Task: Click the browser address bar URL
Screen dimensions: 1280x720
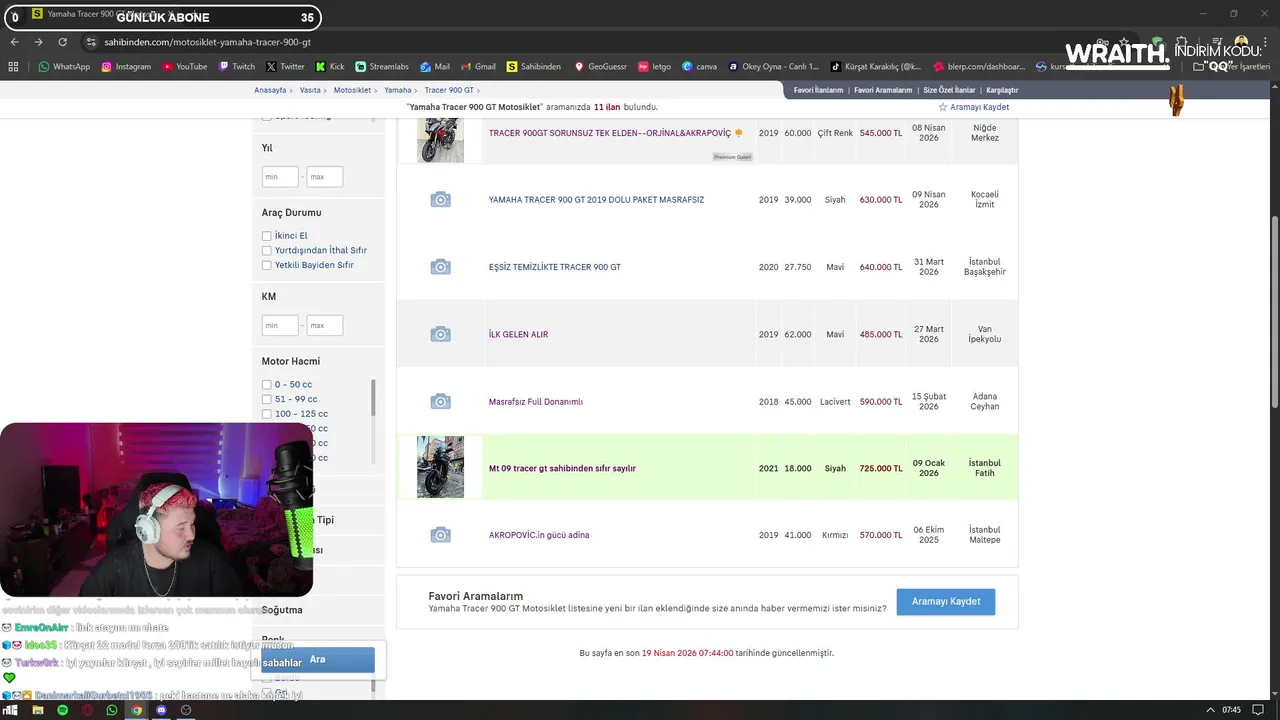Action: point(207,42)
